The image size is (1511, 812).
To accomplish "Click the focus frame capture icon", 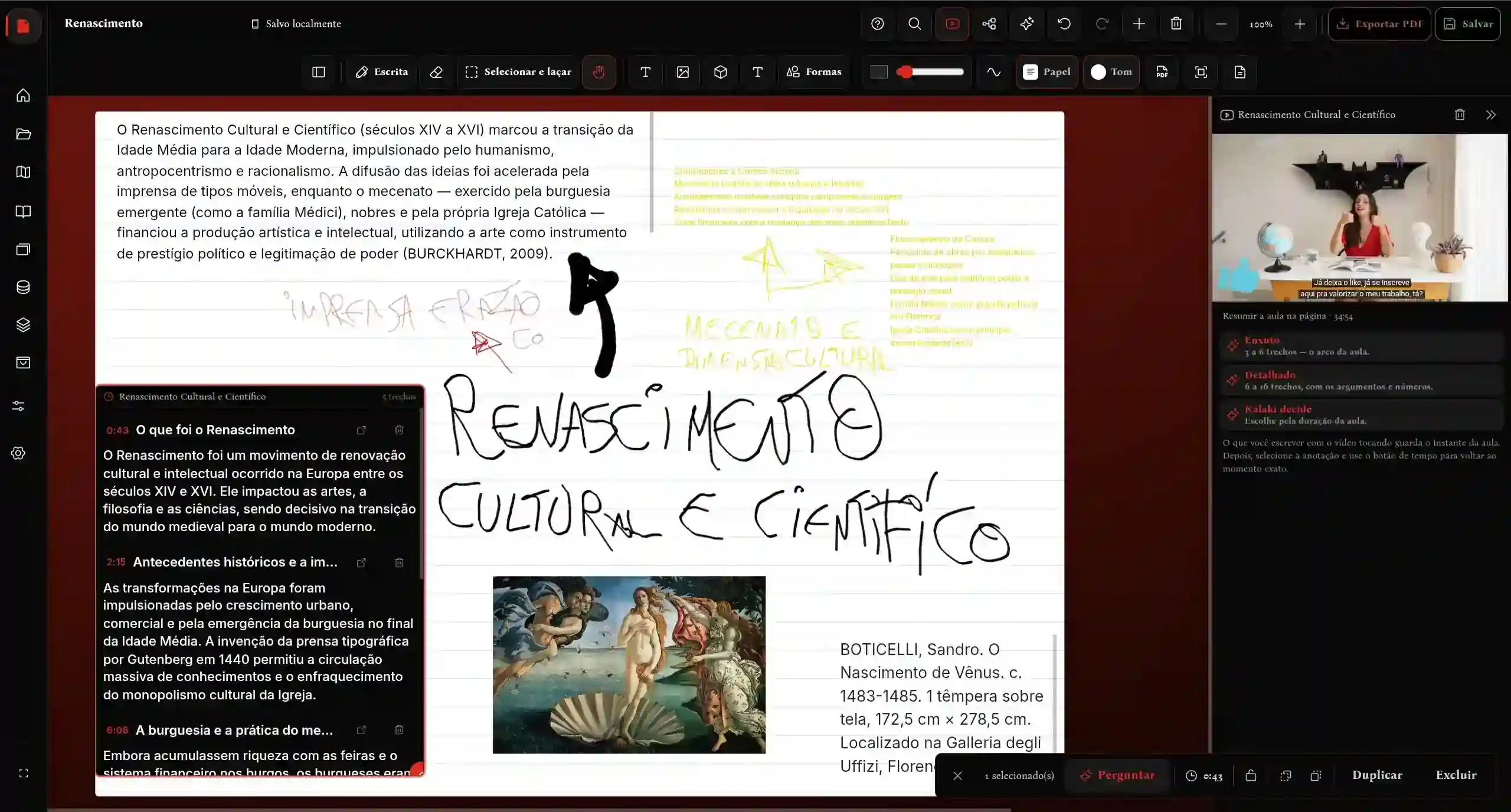I will point(1201,72).
